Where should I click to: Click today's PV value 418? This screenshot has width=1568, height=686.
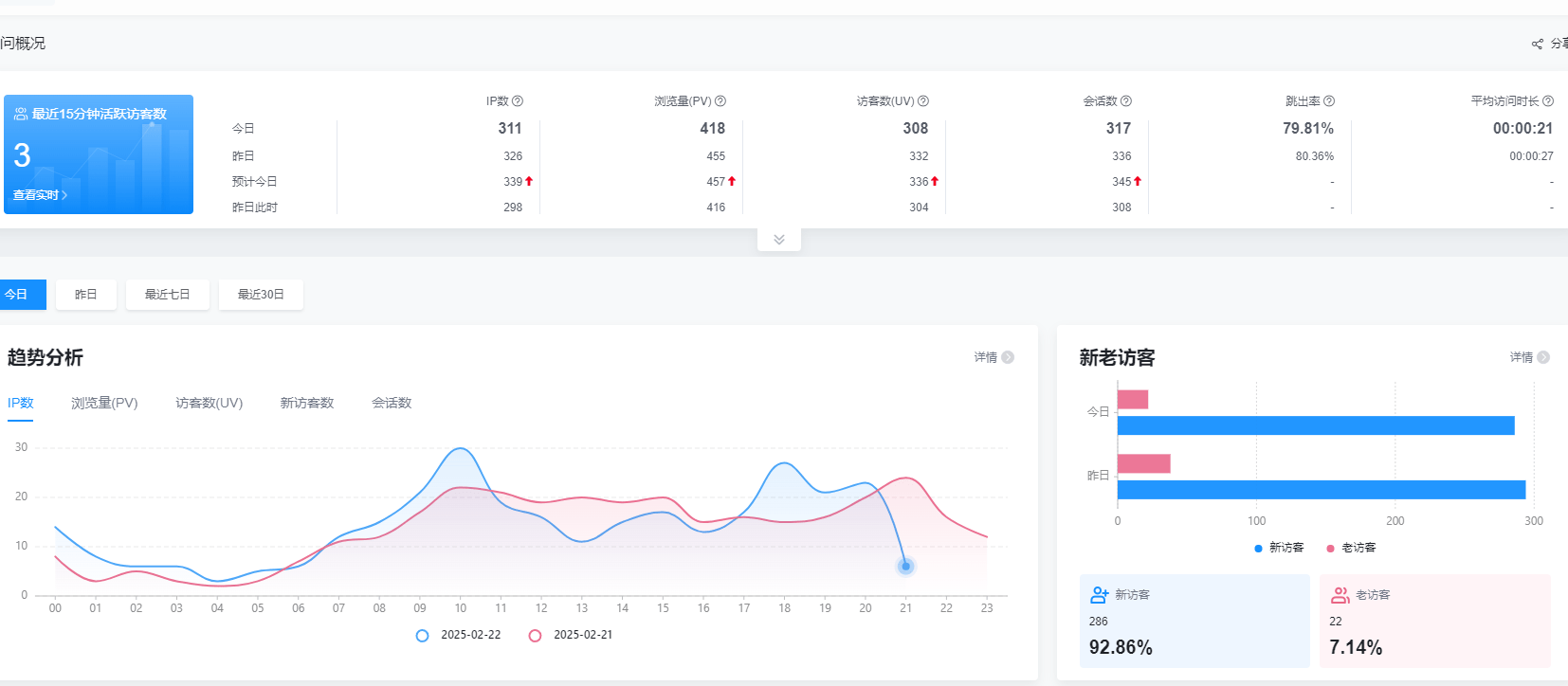tap(713, 129)
